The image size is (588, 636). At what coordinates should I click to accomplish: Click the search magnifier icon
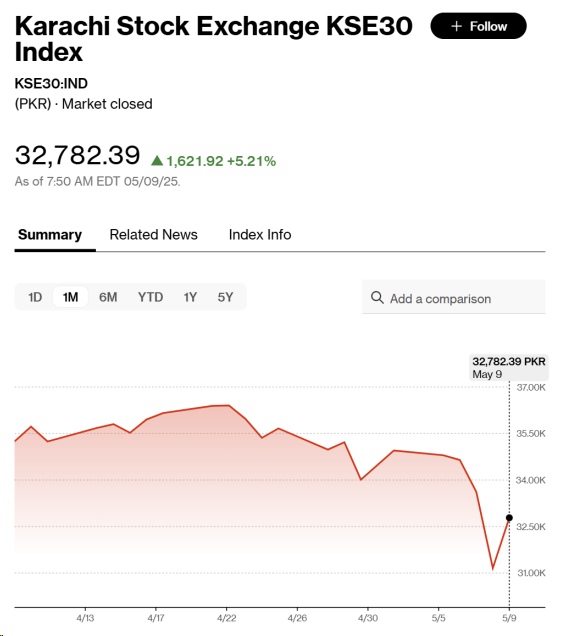pos(377,298)
